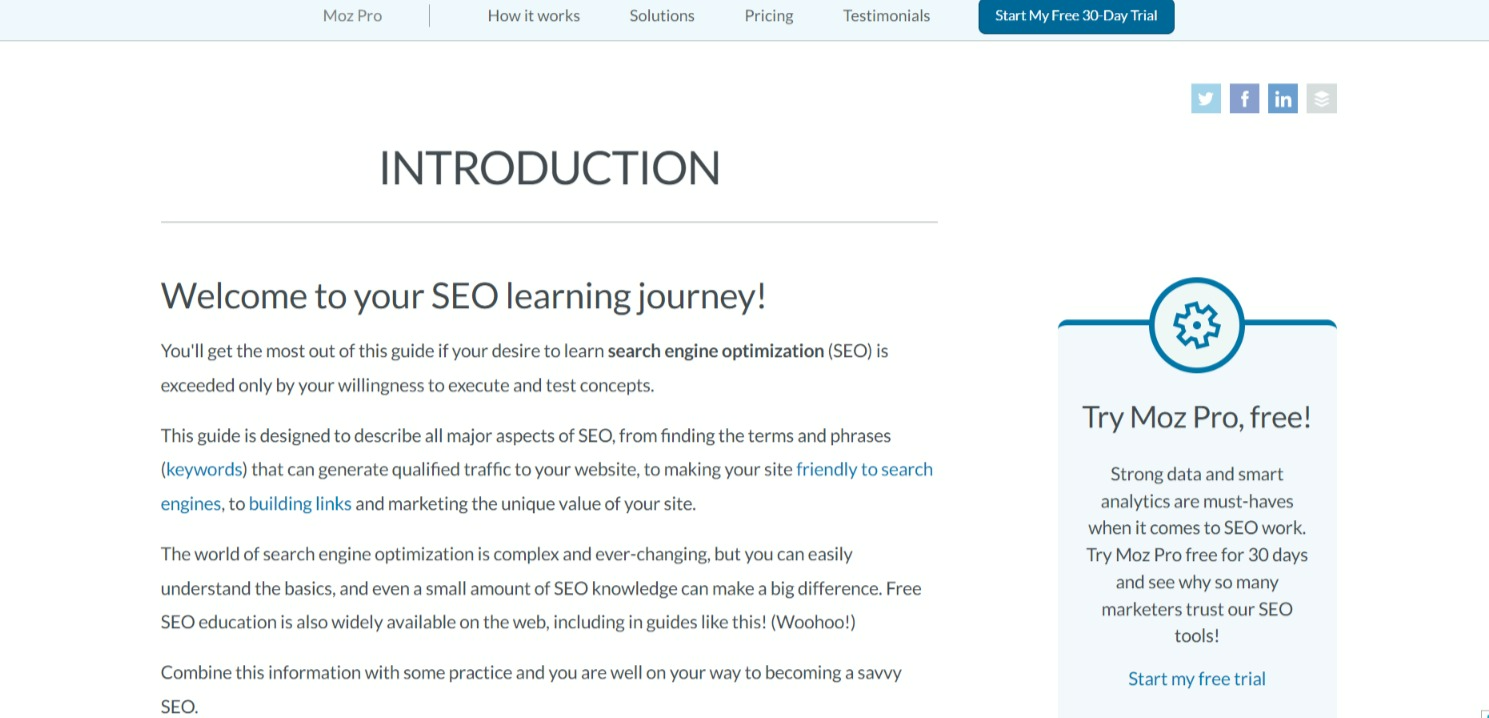Open the Solutions menu item
Viewport: 1489px width, 718px height.
pyautogui.click(x=662, y=16)
